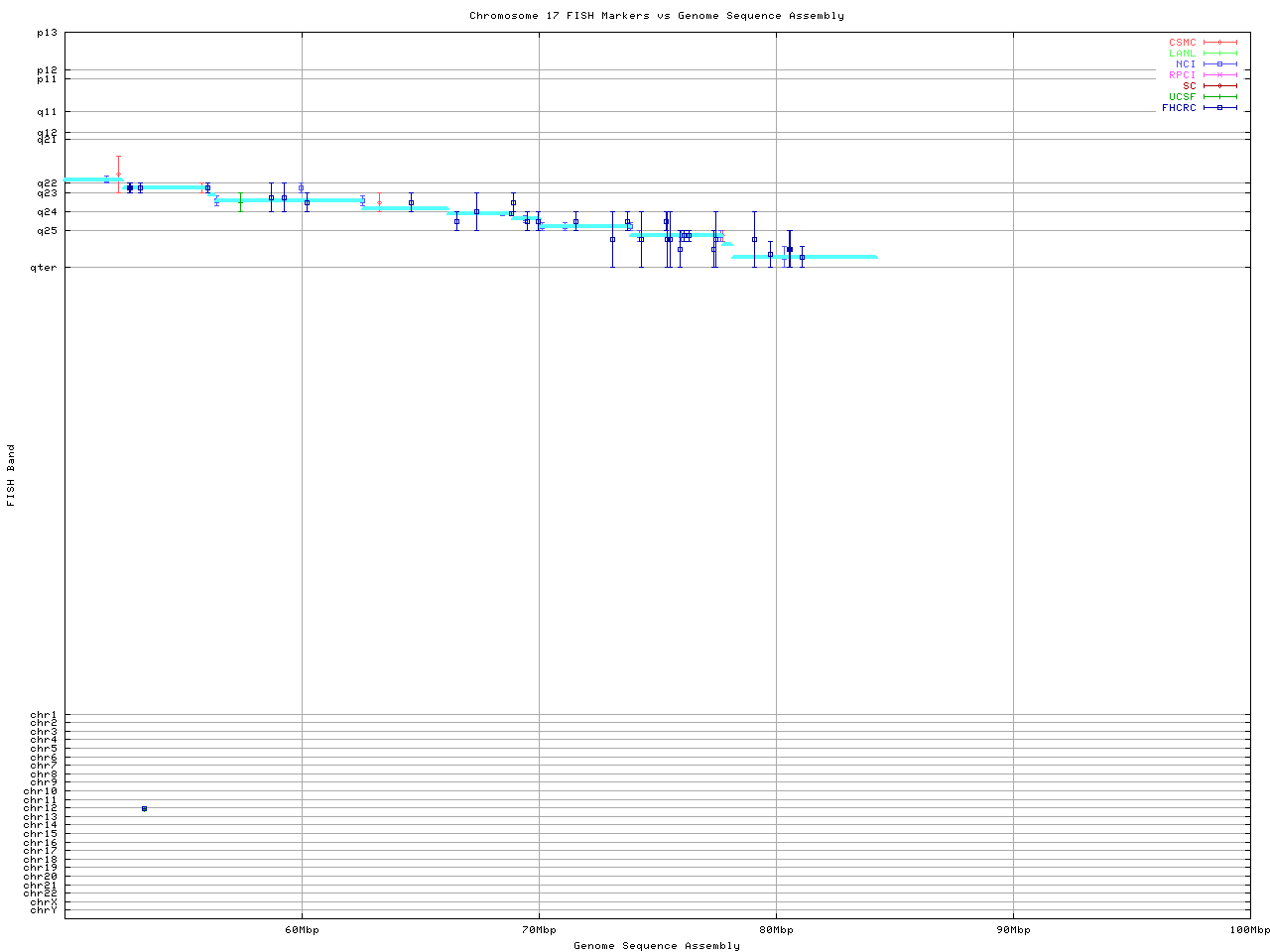Click the FHCRC dark blue legend marker

tap(1219, 108)
